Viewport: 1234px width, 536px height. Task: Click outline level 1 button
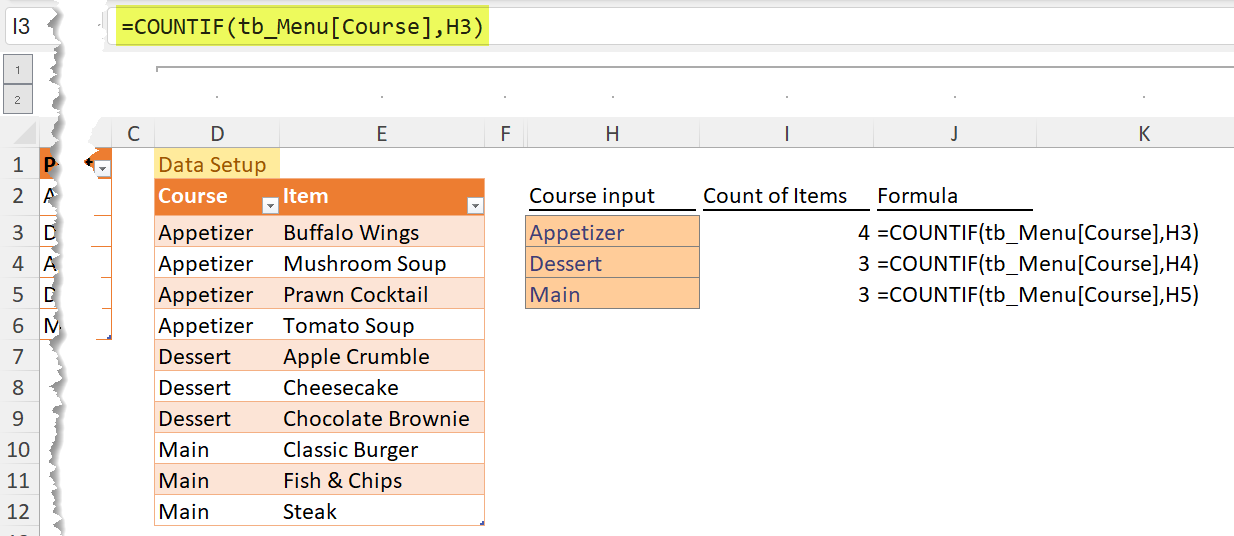pos(19,69)
